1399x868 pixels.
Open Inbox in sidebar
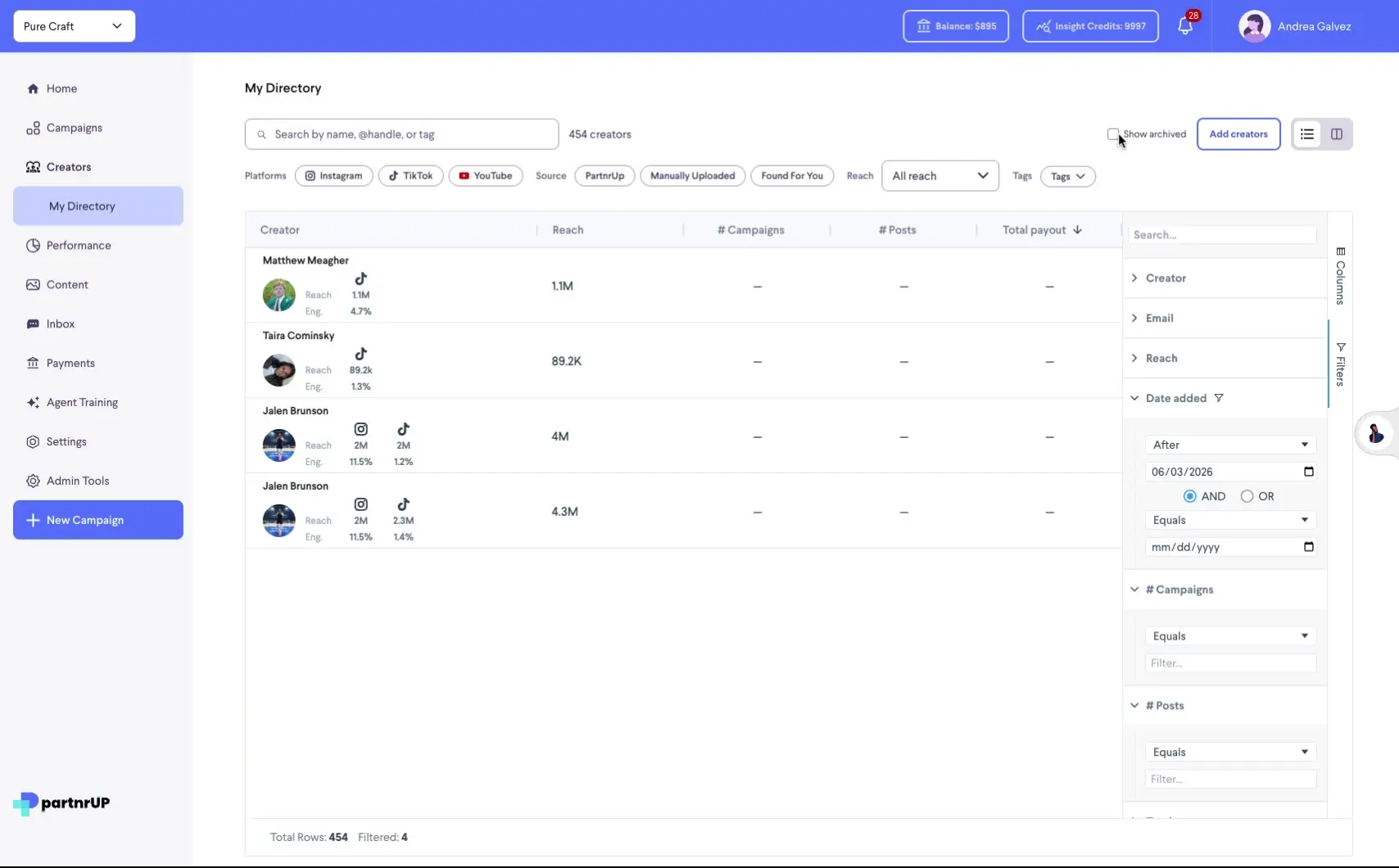click(97, 324)
